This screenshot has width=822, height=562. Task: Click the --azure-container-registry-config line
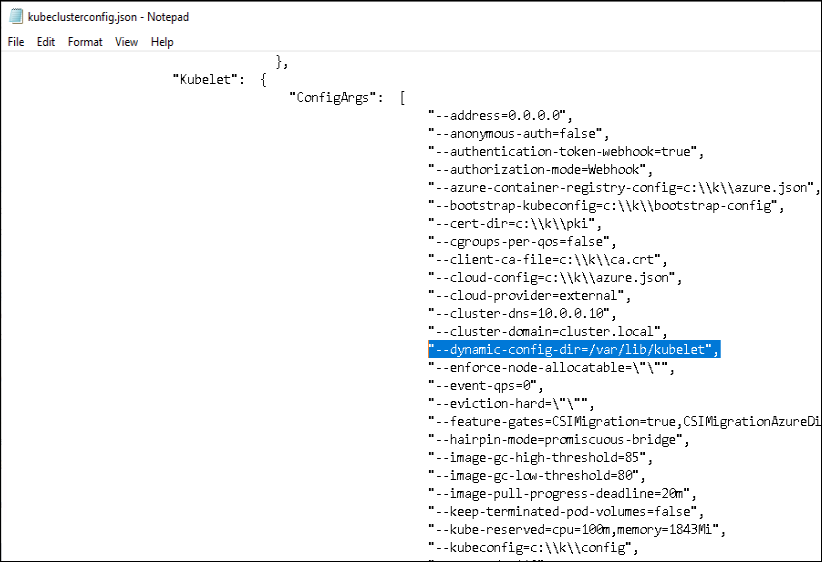coord(624,188)
